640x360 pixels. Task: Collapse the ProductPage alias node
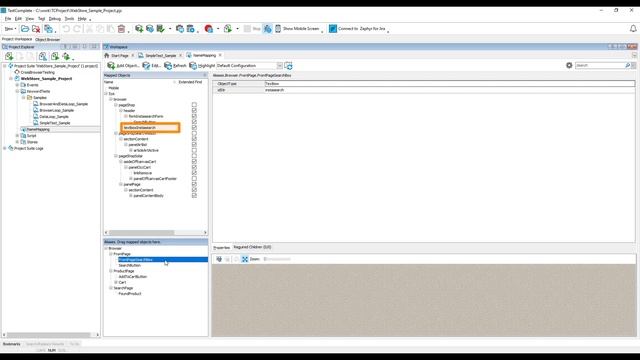tap(111, 271)
